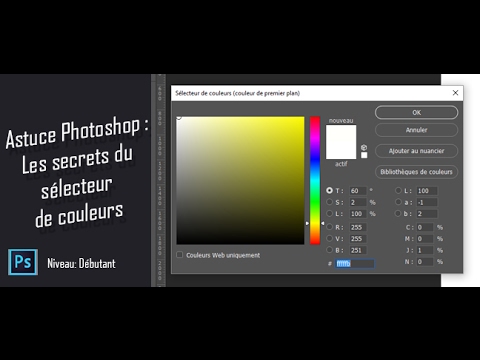480x360 pixels.
Task: Click Ajouter au nuancier button
Action: (x=416, y=151)
